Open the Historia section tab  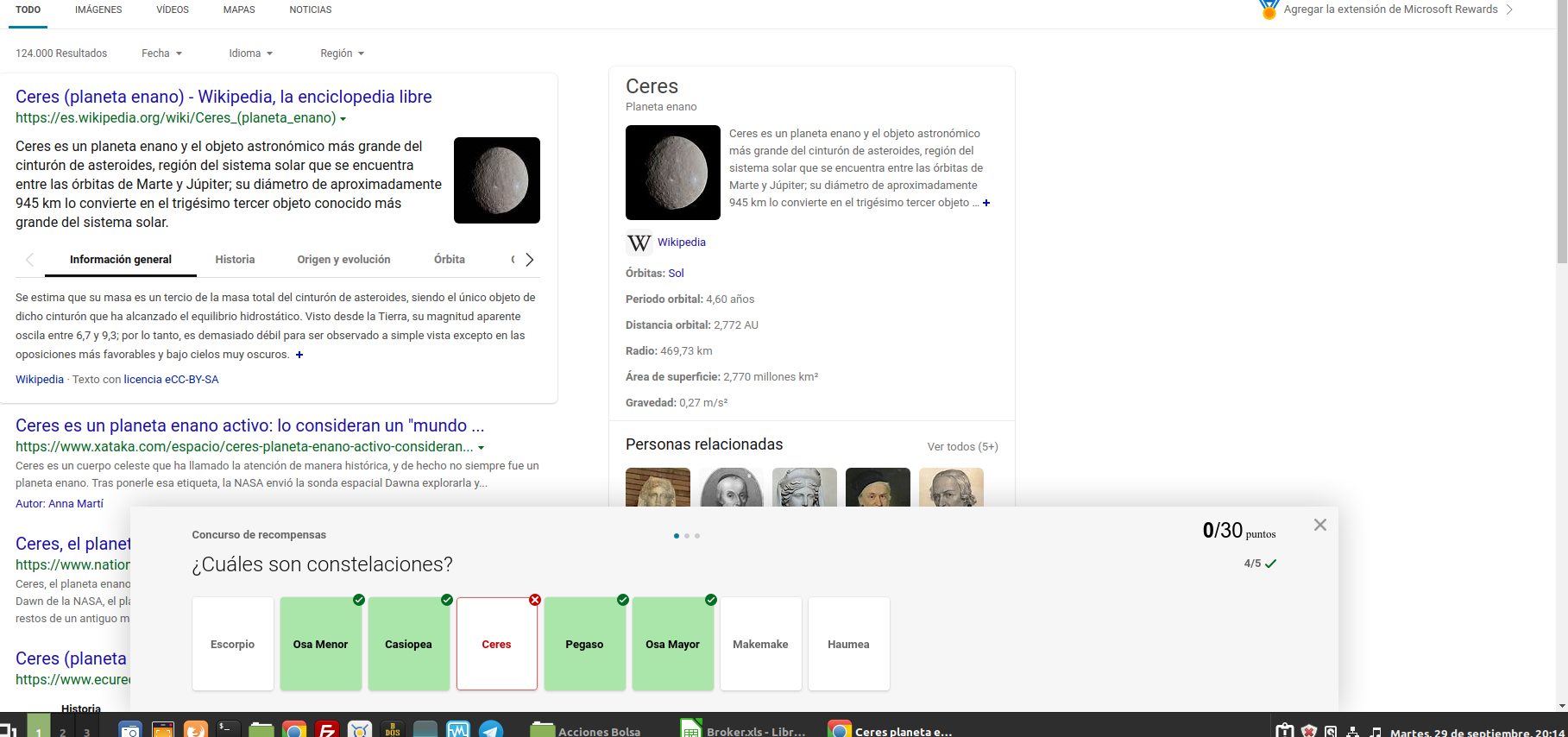pyautogui.click(x=235, y=260)
